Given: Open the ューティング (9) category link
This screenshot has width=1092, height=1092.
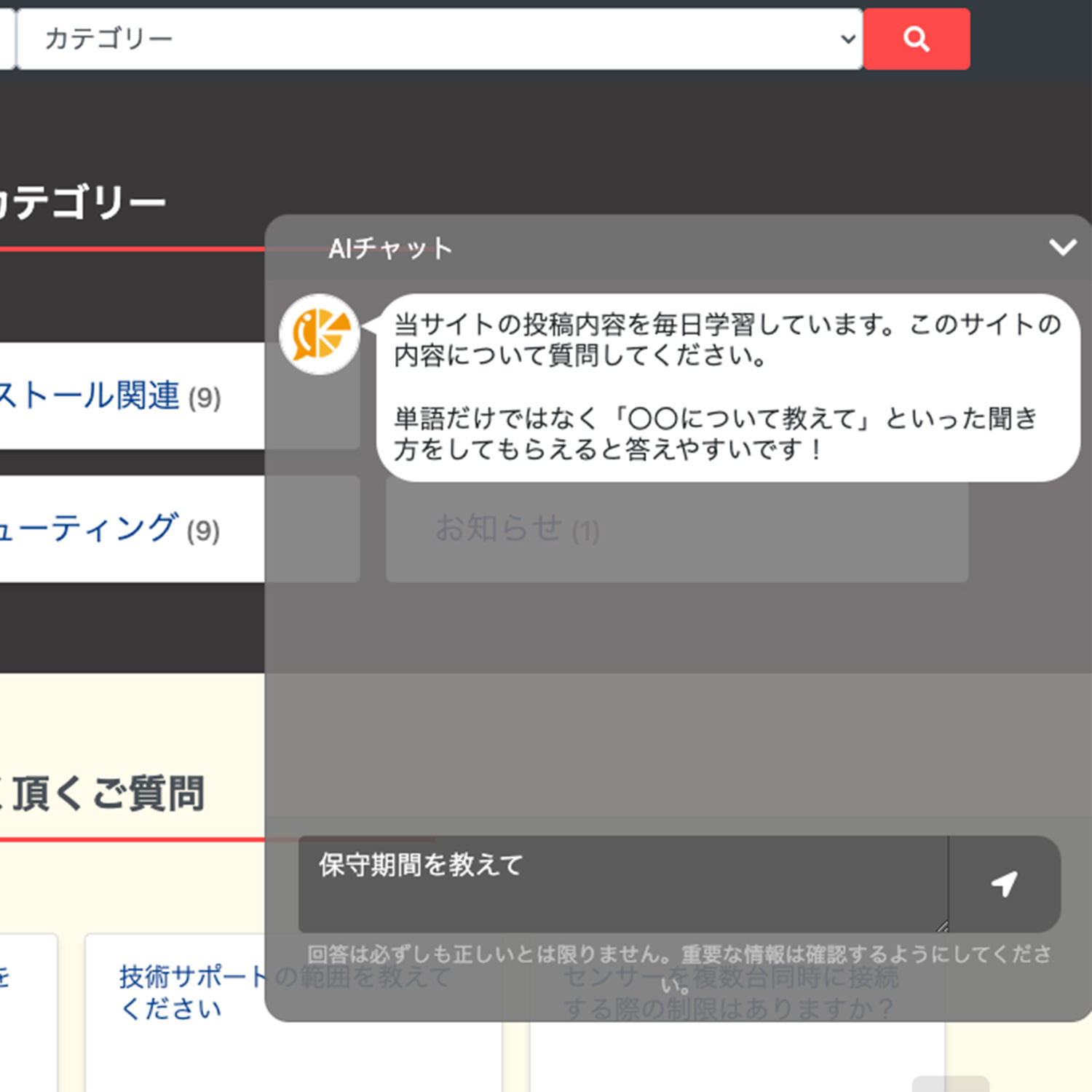Looking at the screenshot, I should click(x=109, y=529).
